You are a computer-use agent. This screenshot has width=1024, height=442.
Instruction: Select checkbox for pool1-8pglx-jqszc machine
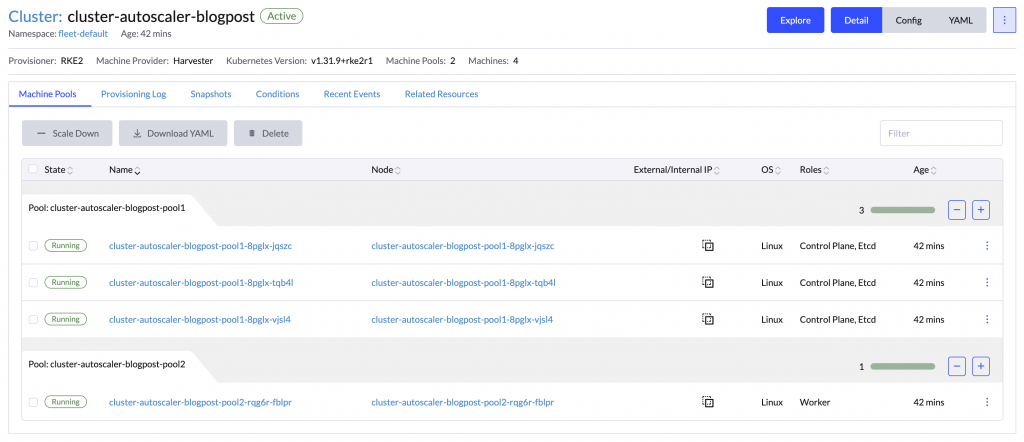coord(34,245)
